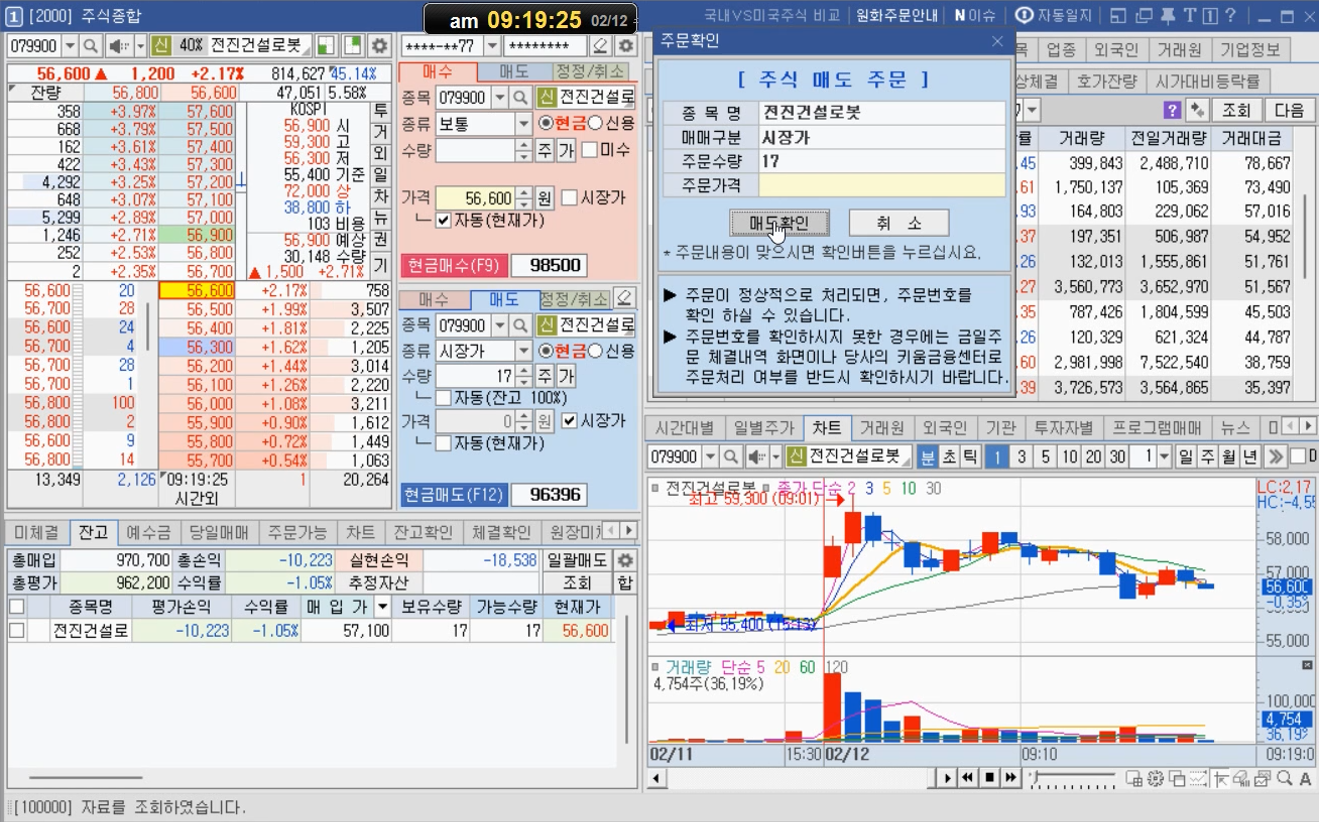Open account number dropdown ****-**77
The image size is (1319, 822).
pyautogui.click(x=491, y=46)
